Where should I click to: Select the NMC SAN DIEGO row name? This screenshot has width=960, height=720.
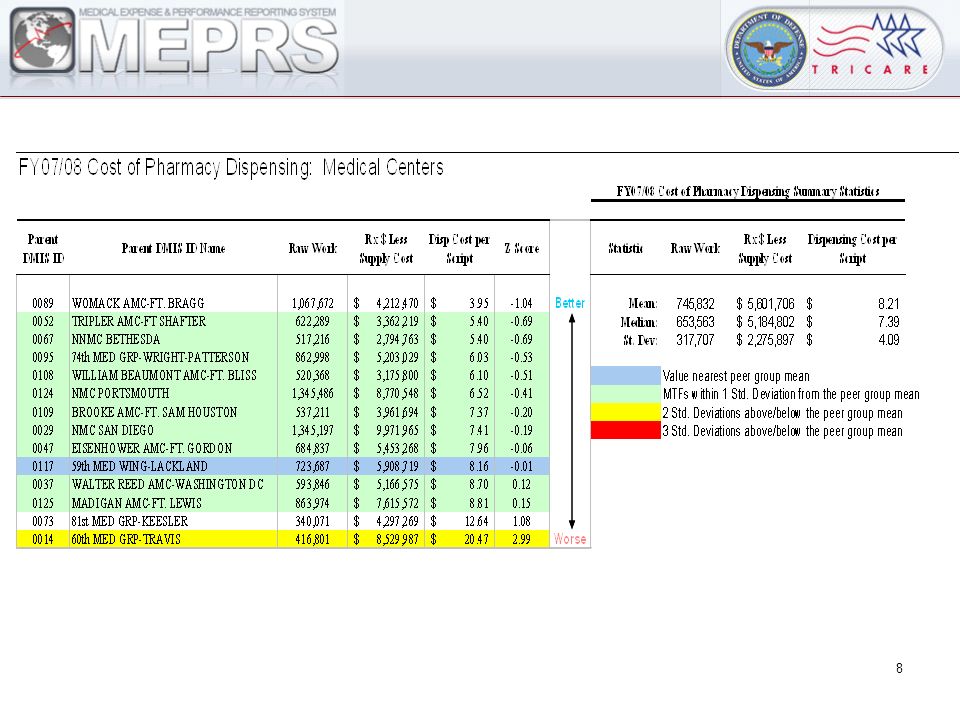click(113, 430)
